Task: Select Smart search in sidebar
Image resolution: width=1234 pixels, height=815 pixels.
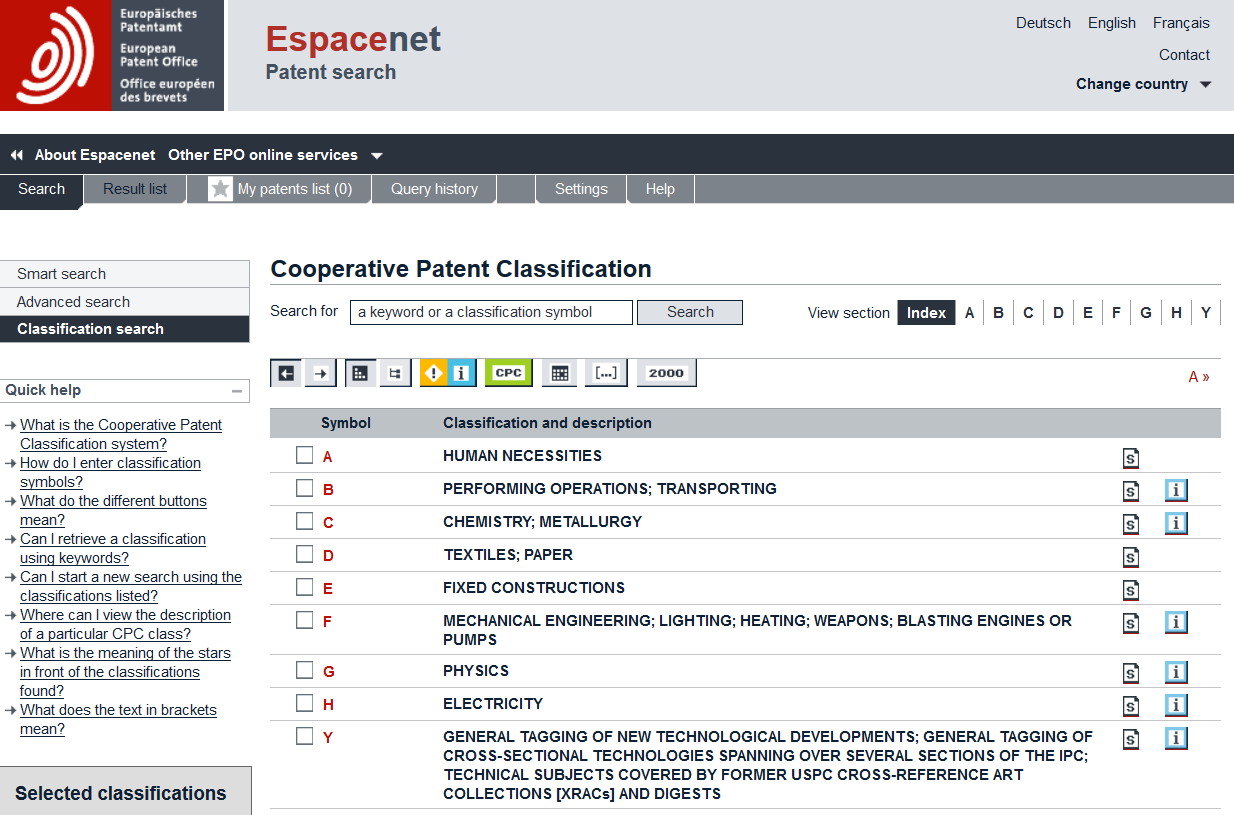Action: coord(125,274)
